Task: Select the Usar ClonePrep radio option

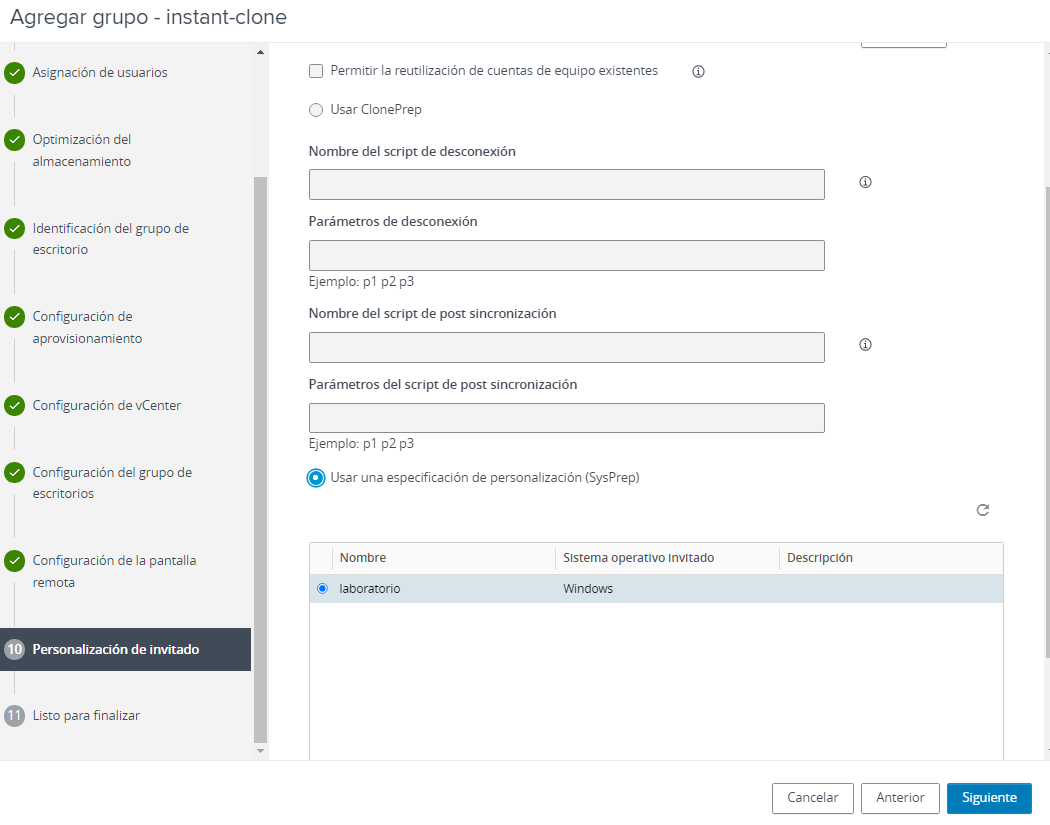Action: point(316,110)
